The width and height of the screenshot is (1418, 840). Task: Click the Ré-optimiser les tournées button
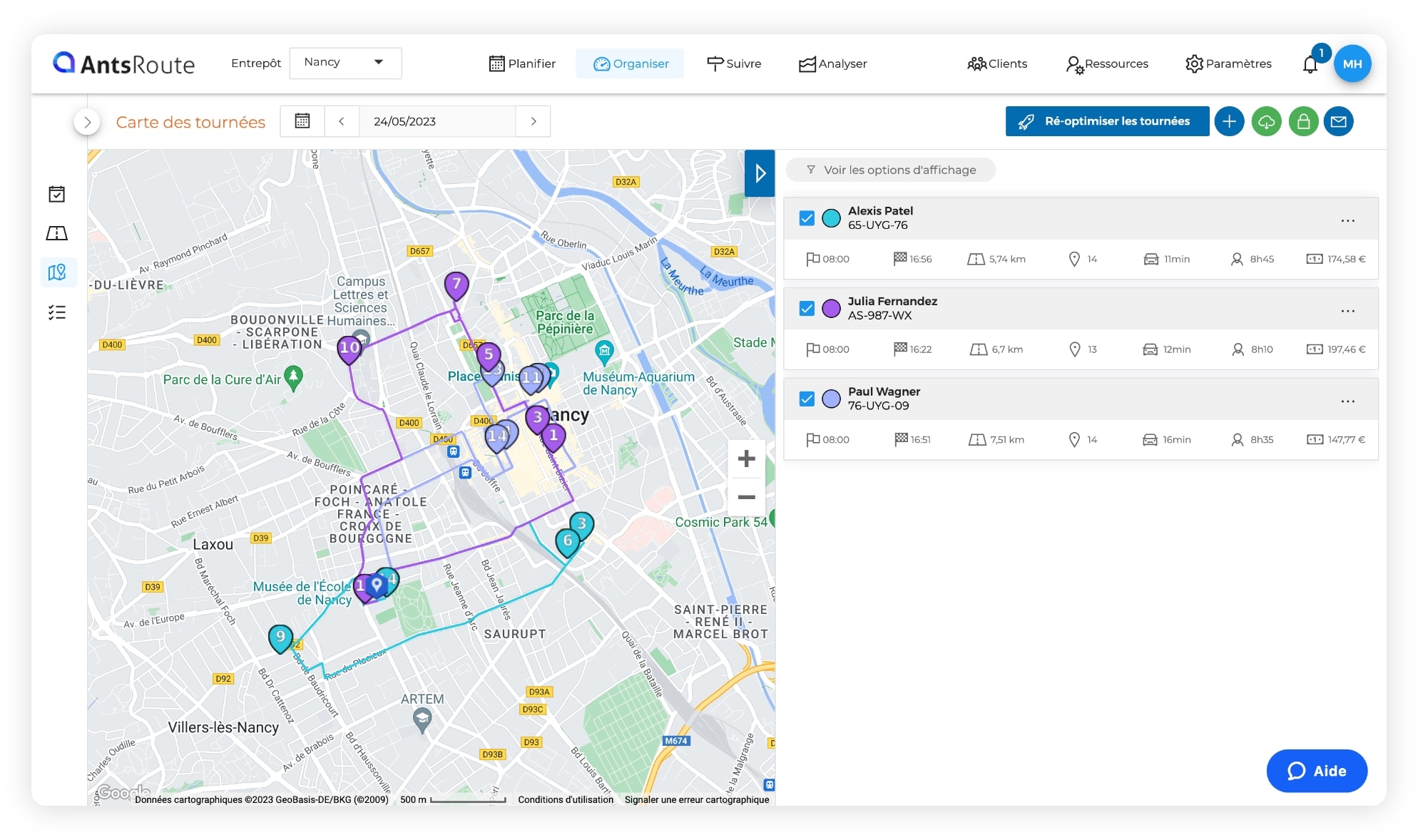1106,121
